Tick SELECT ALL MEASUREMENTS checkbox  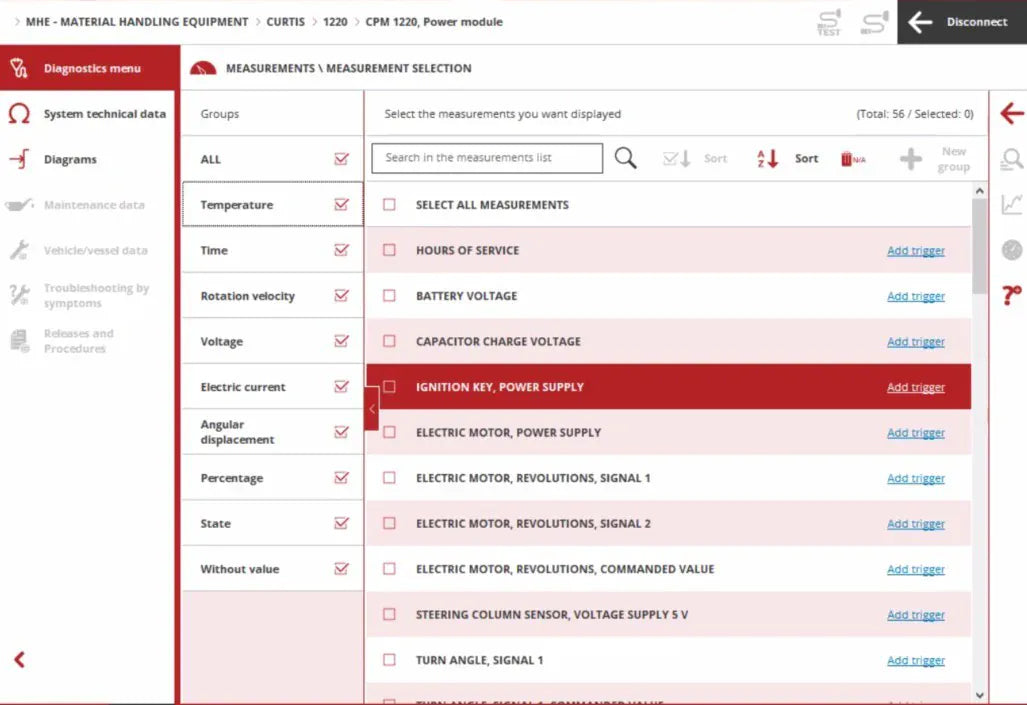(x=390, y=205)
